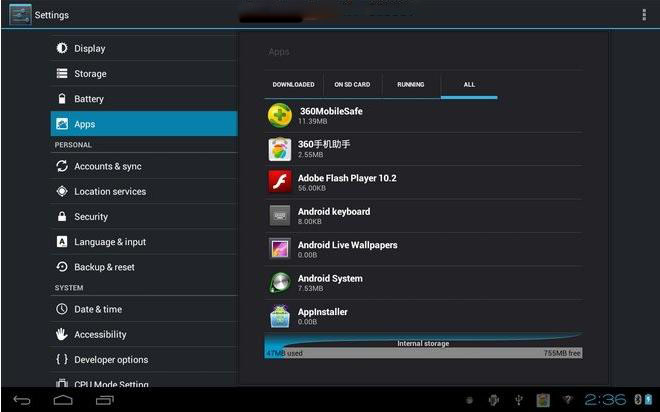Click the Adobe Flash Player 10.2 name
Screen dimensions: 660x412
pyautogui.click(x=347, y=178)
